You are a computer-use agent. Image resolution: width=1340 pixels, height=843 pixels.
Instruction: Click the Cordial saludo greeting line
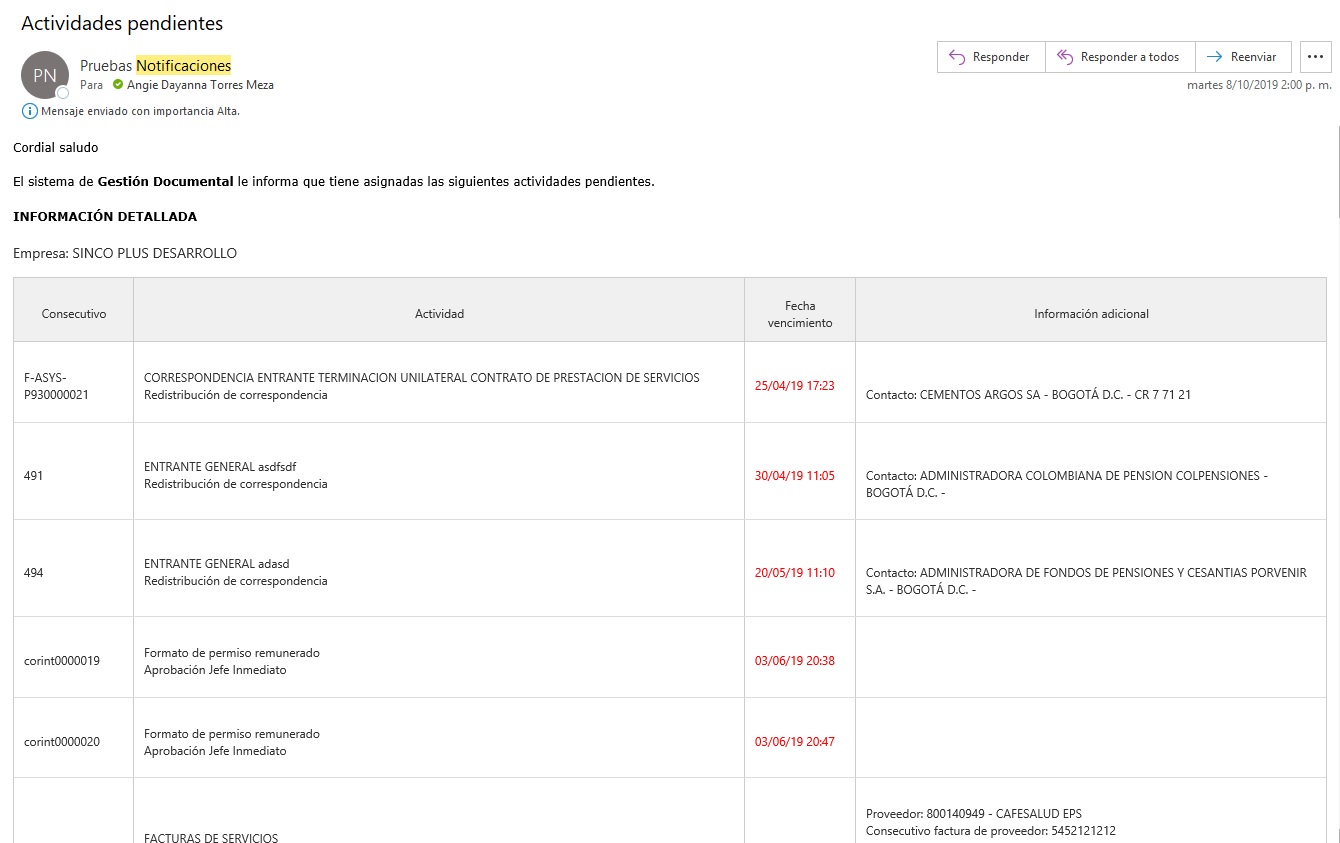point(56,148)
